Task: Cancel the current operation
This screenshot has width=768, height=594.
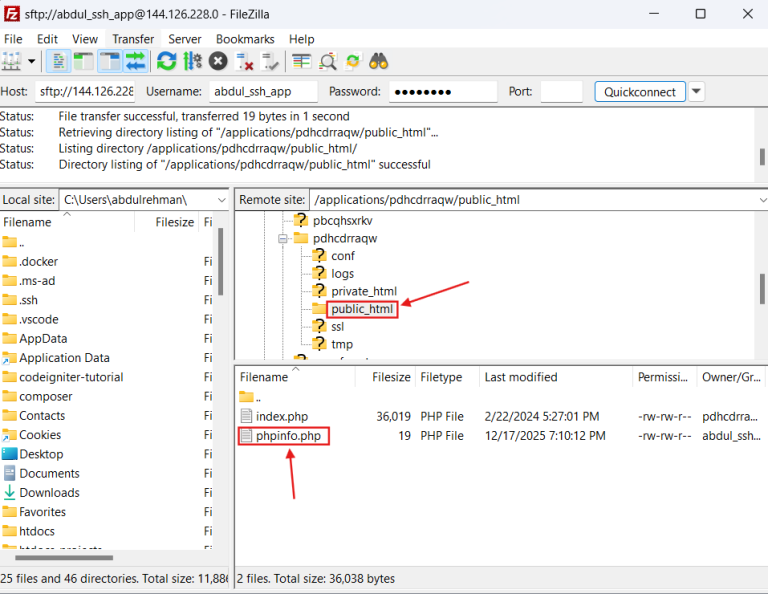Action: [218, 61]
